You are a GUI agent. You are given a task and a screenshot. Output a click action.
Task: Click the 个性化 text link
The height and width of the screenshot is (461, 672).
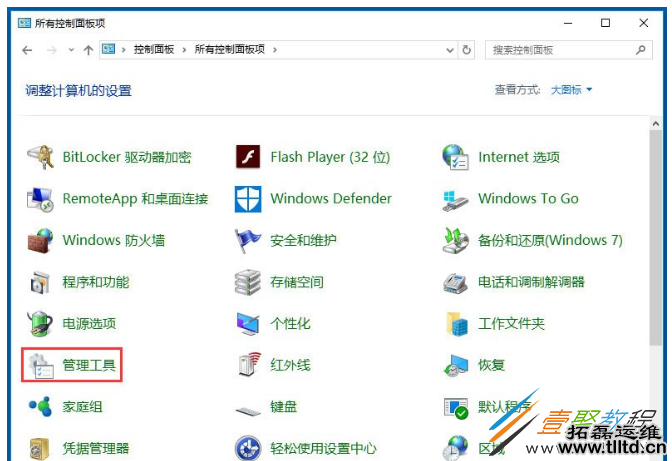pos(290,323)
